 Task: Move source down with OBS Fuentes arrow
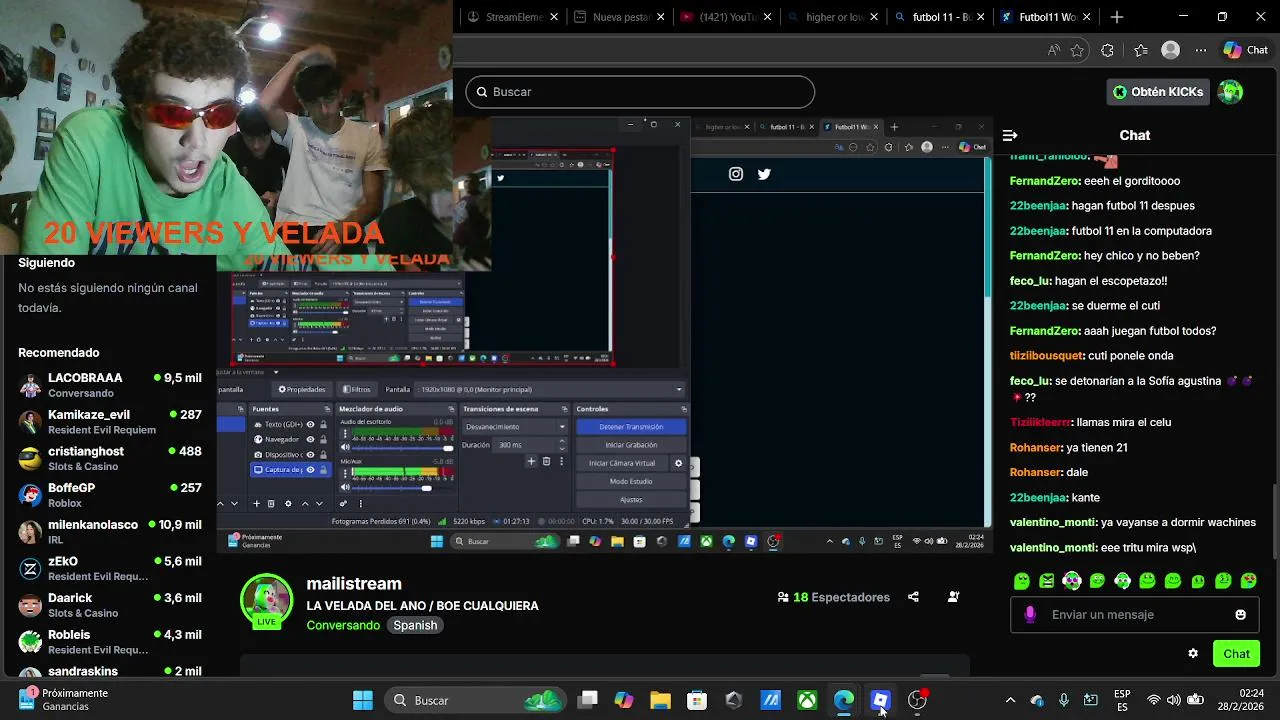tap(319, 503)
